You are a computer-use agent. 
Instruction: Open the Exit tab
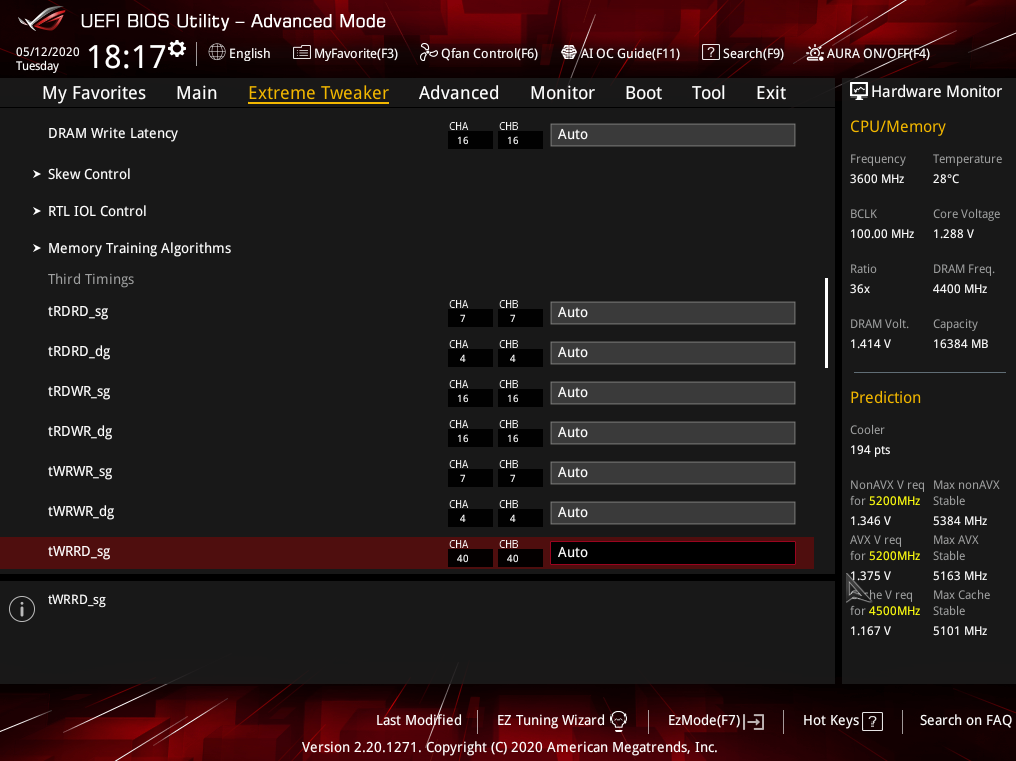pos(771,93)
